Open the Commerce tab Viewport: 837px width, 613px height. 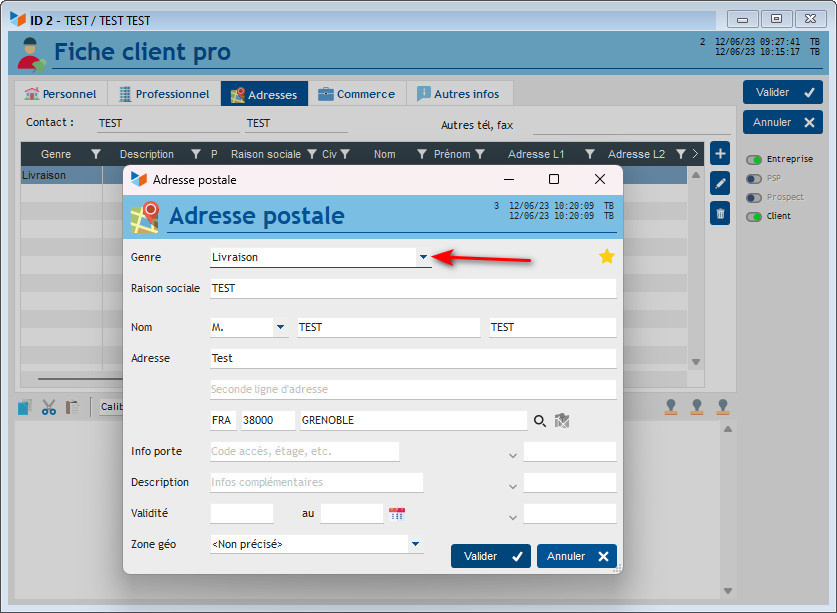tap(356, 94)
